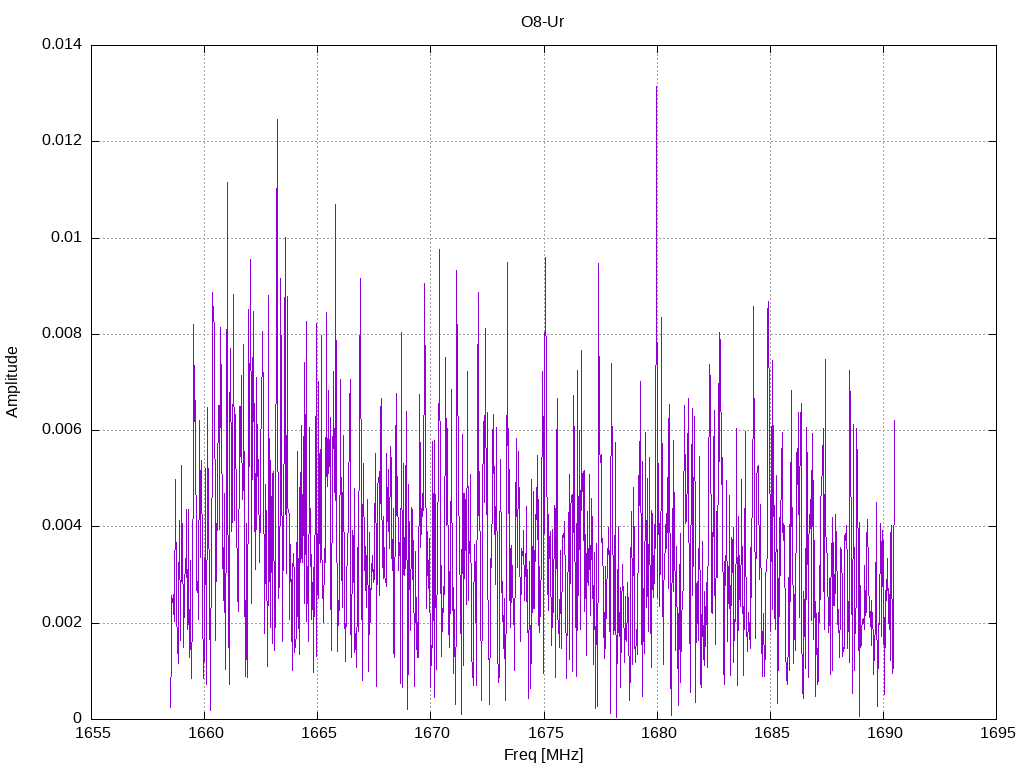Click the x-axis tick label 1680

pos(658,733)
